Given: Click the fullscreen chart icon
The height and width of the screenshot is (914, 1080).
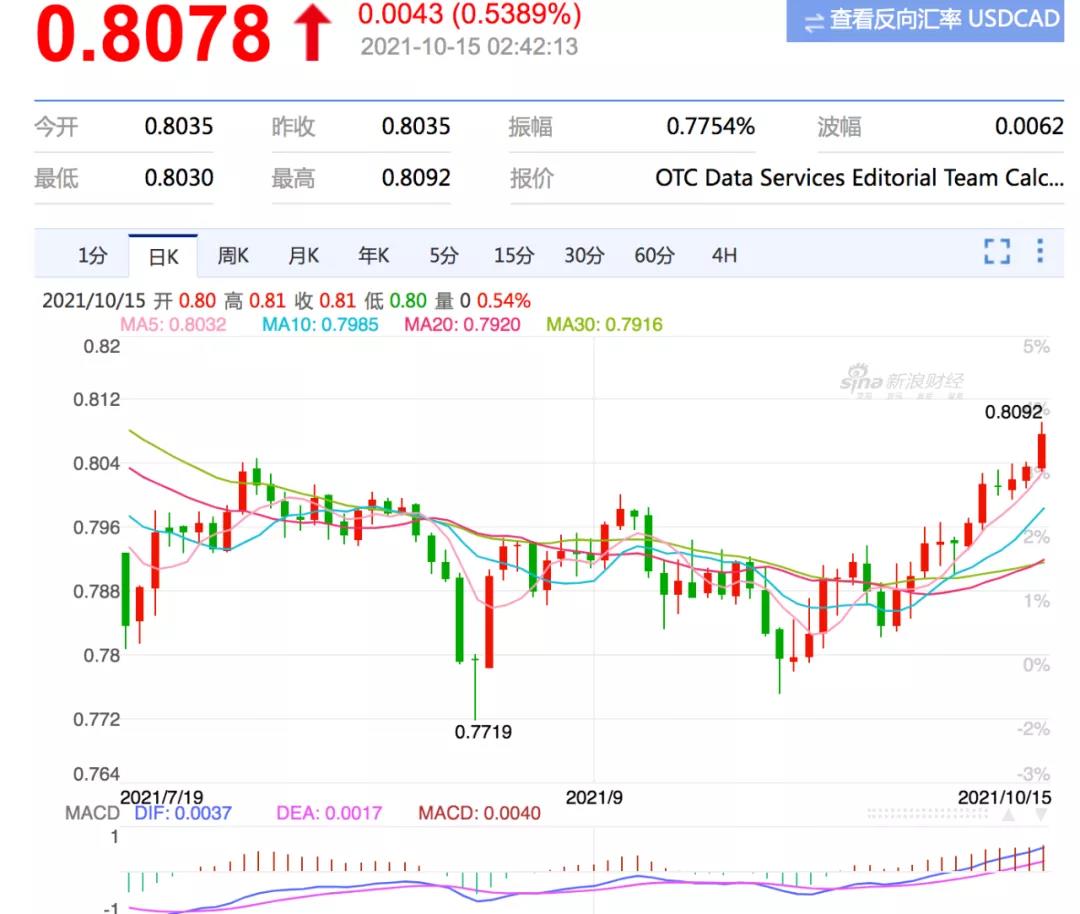Looking at the screenshot, I should click(997, 252).
